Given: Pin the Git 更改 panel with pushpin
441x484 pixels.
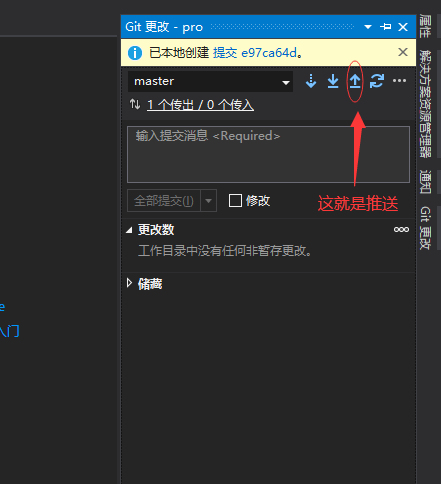Looking at the screenshot, I should tap(386, 27).
